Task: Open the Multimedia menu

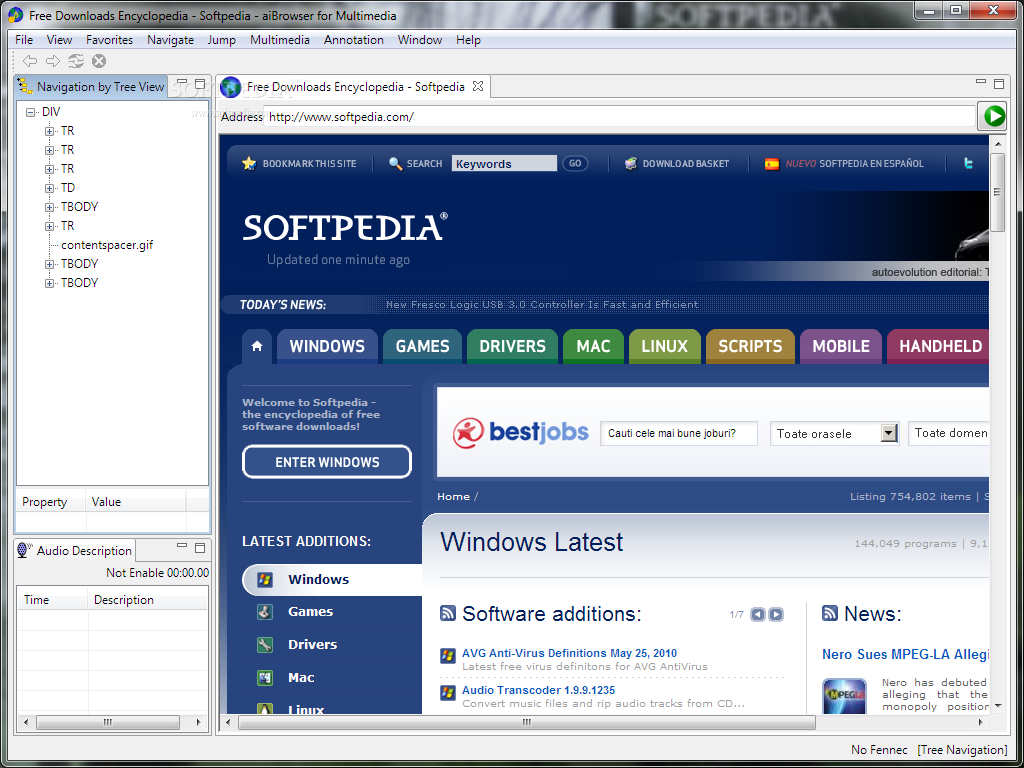Action: (280, 40)
